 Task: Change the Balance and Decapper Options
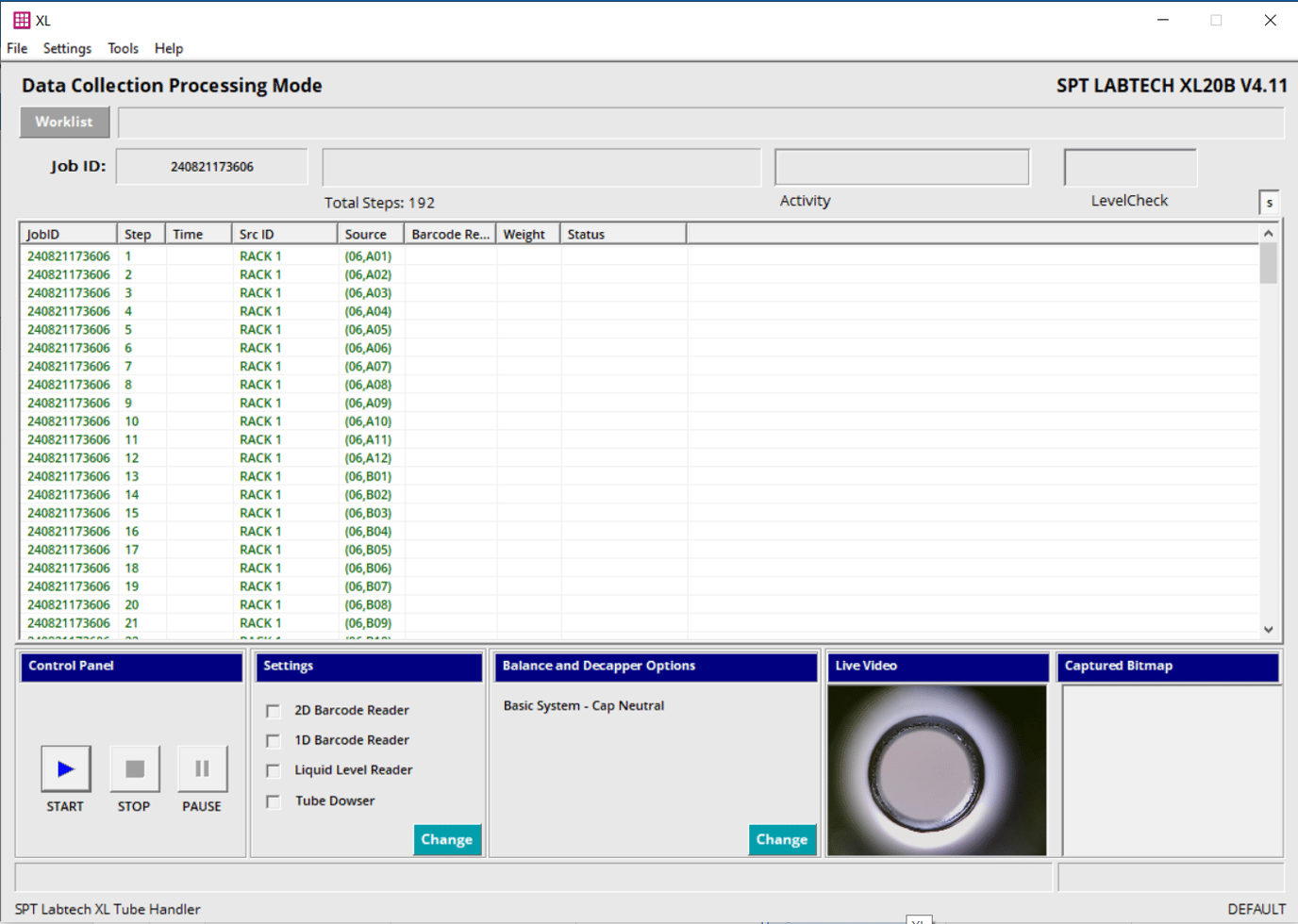click(782, 838)
